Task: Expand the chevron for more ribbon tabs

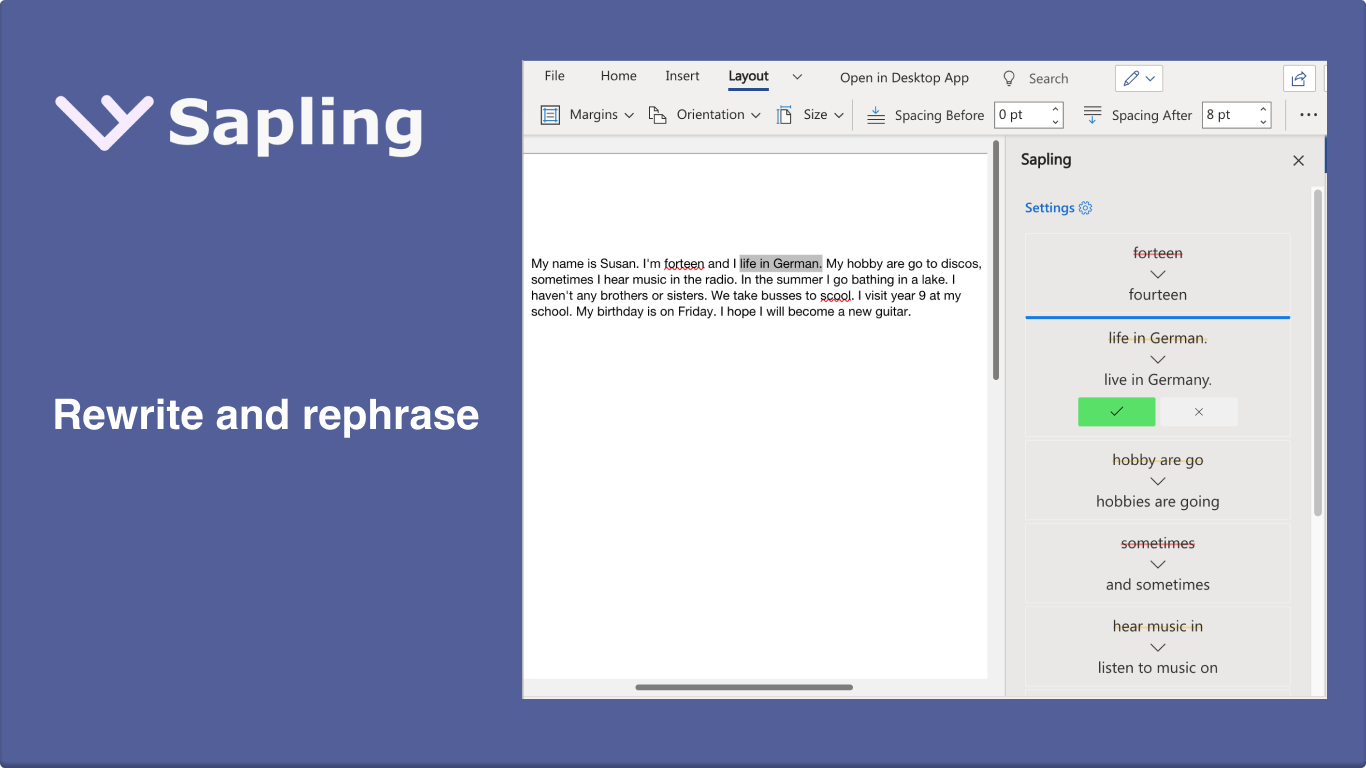Action: tap(797, 77)
